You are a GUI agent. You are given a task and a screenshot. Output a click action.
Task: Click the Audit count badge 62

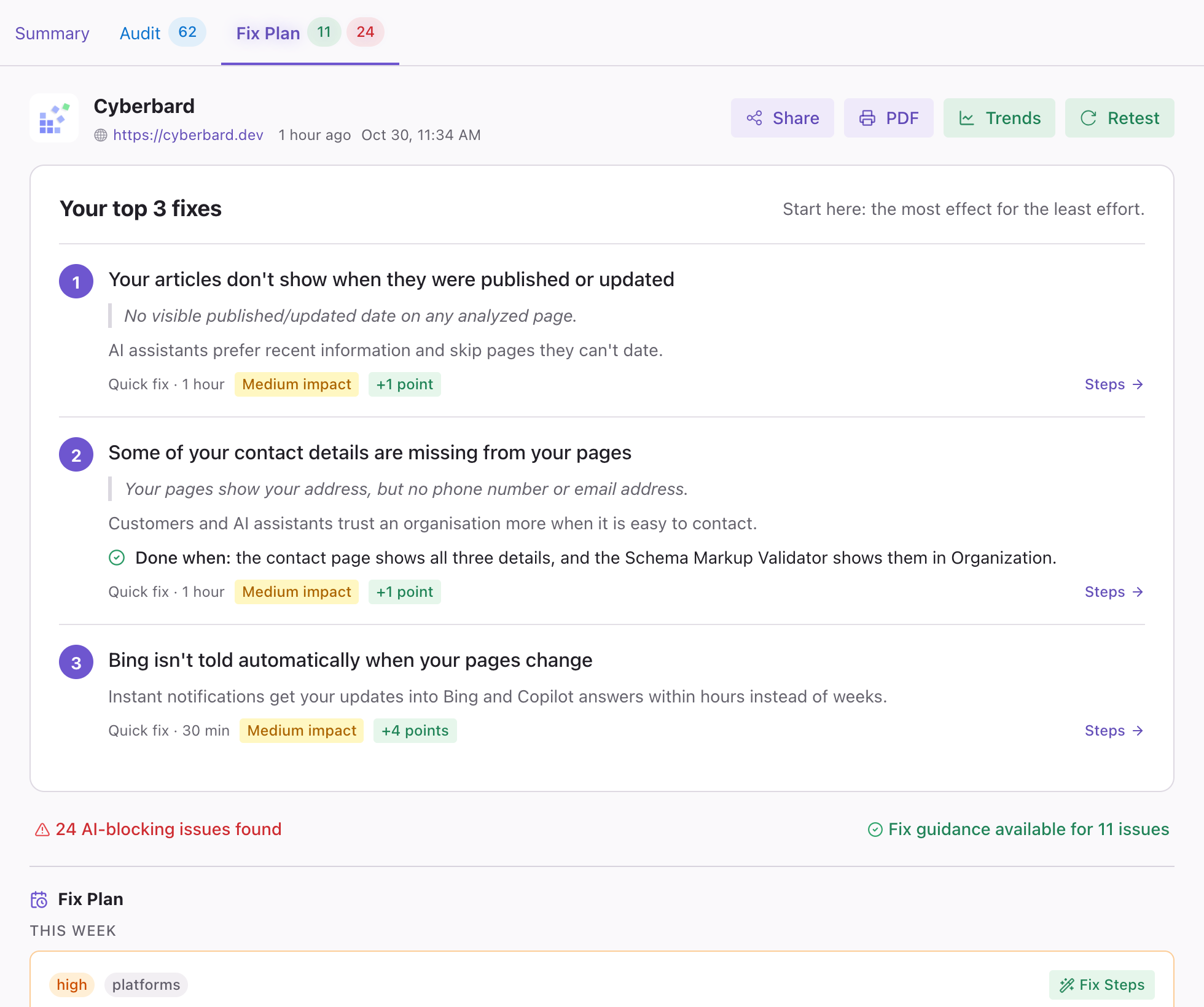(x=187, y=32)
